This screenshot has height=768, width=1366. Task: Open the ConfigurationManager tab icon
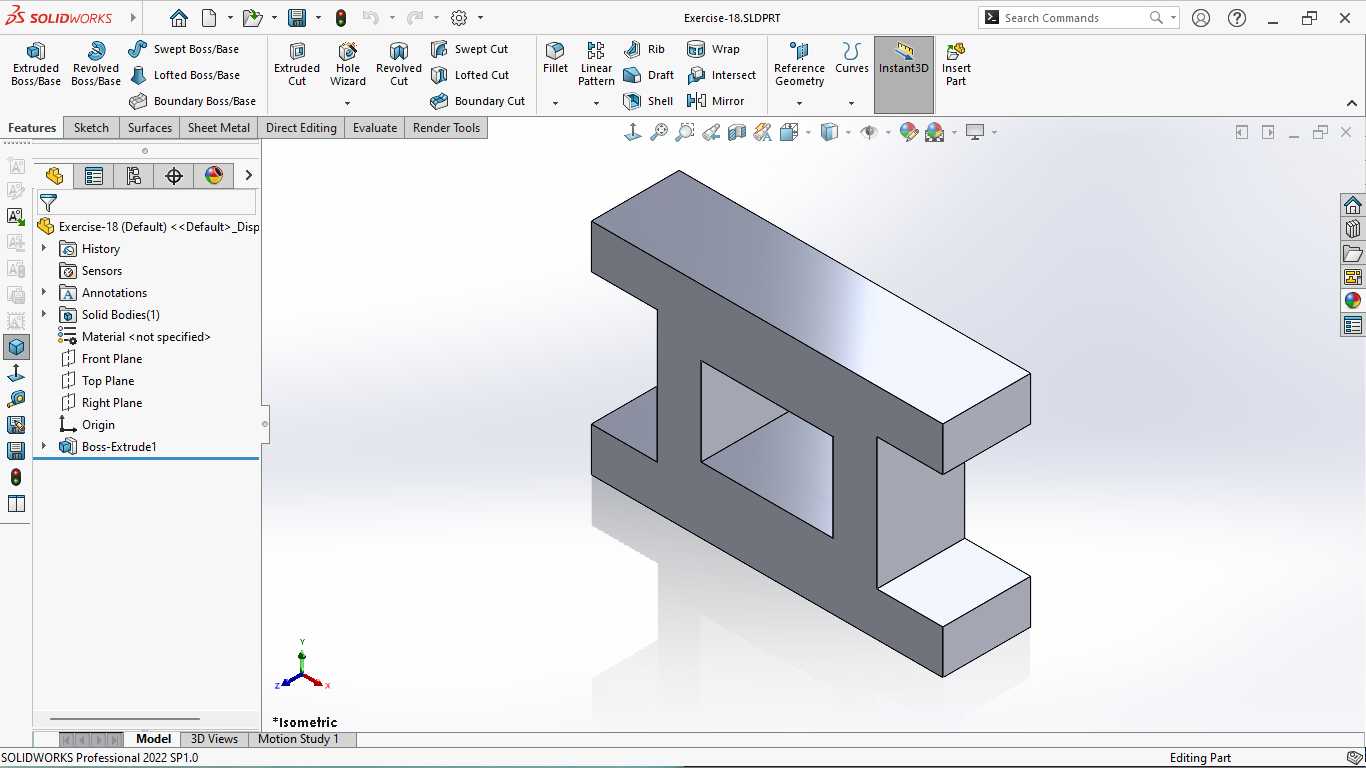click(134, 176)
